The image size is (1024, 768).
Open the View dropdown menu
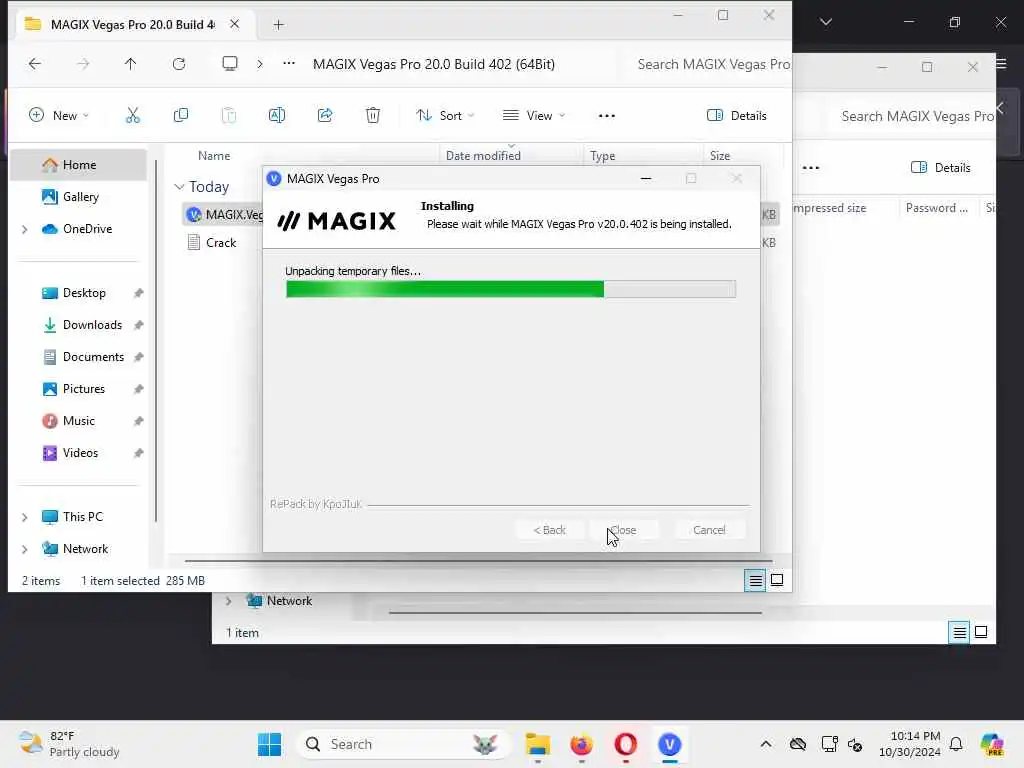pos(534,116)
